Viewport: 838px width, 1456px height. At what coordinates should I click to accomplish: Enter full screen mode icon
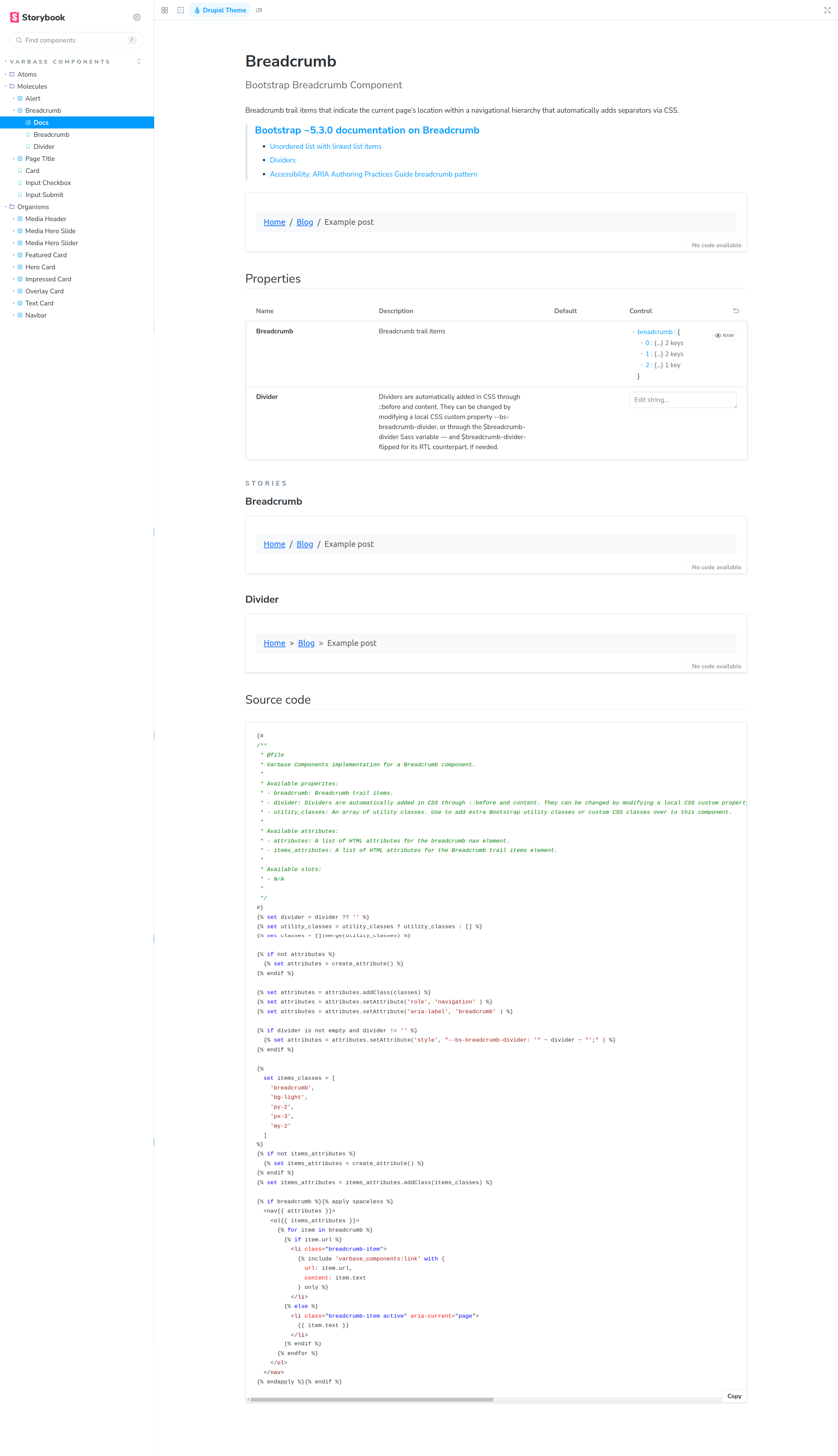click(827, 10)
